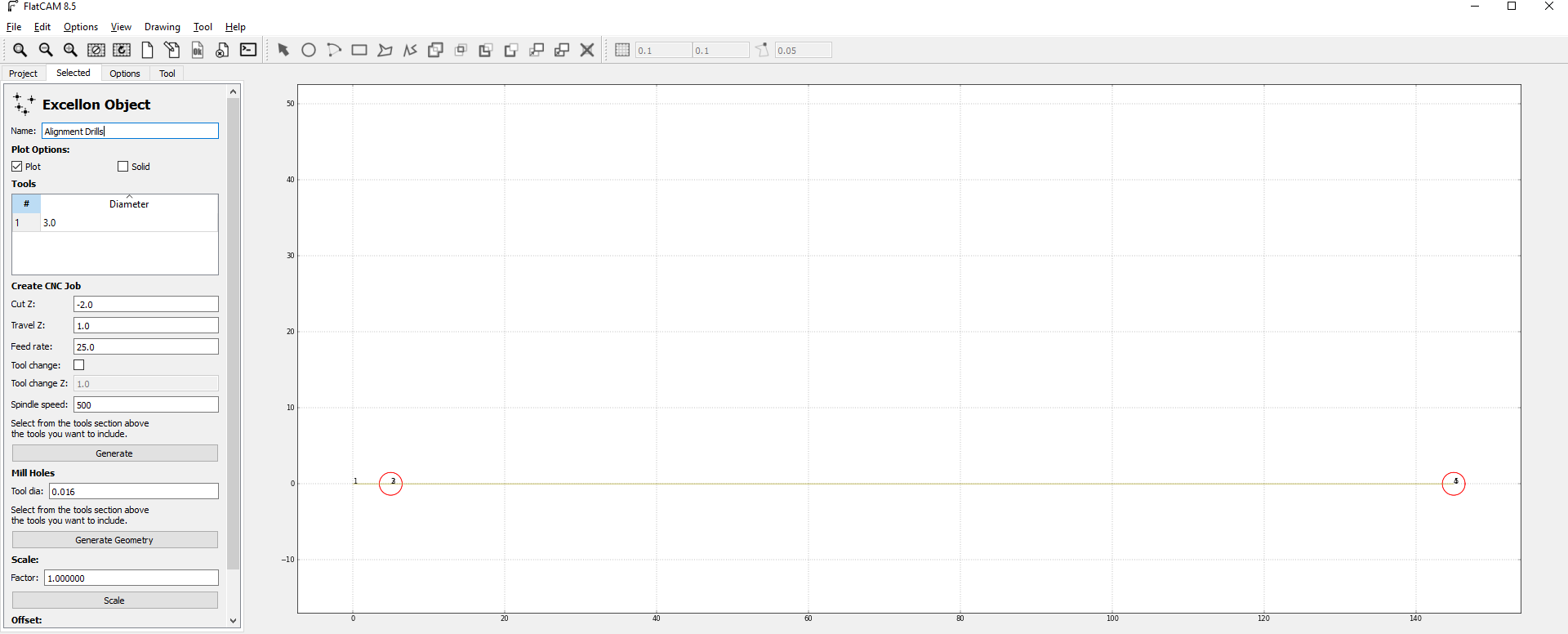Click the Scale button
Viewport: 1568px width, 634px height.
point(114,601)
